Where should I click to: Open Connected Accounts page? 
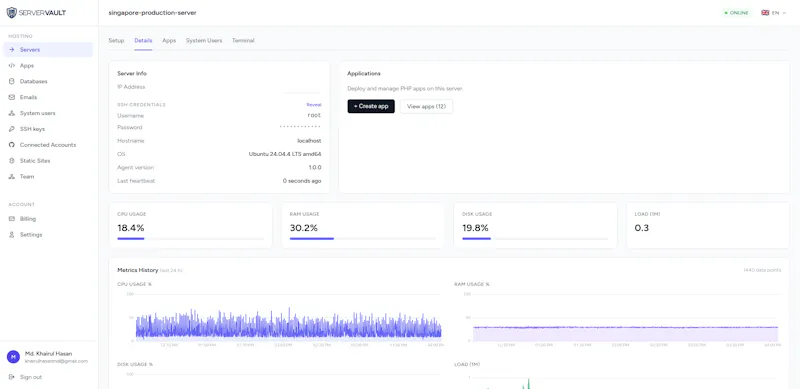(48, 144)
